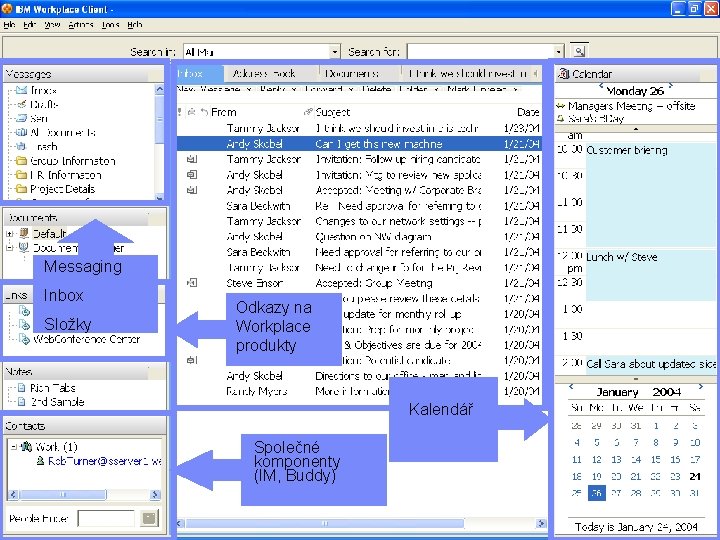Open the Search in All Mail dropdown
The height and width of the screenshot is (540, 720).
[335, 51]
